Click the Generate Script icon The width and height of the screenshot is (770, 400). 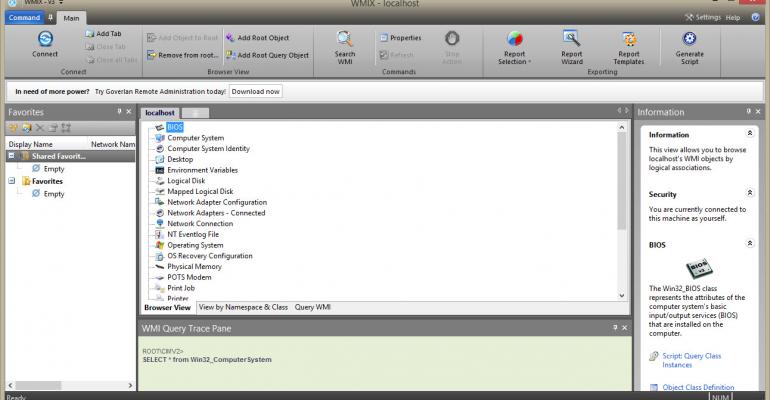(x=689, y=39)
